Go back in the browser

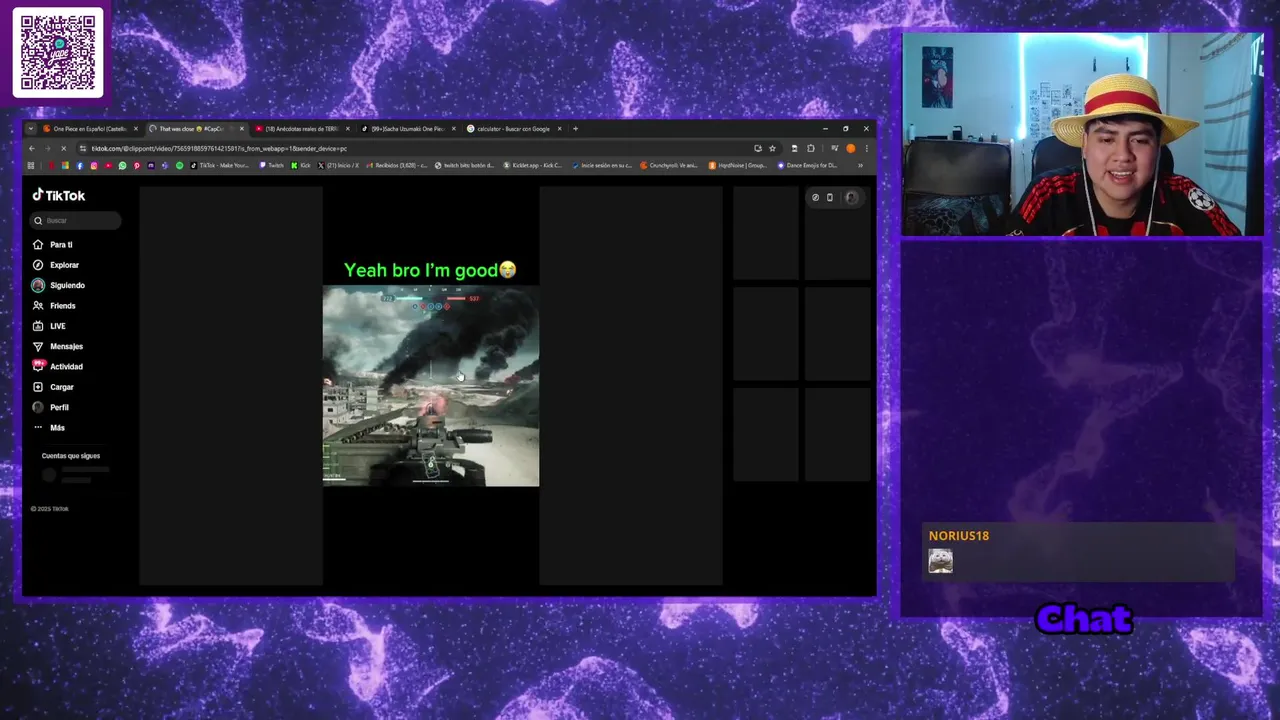pyautogui.click(x=31, y=148)
